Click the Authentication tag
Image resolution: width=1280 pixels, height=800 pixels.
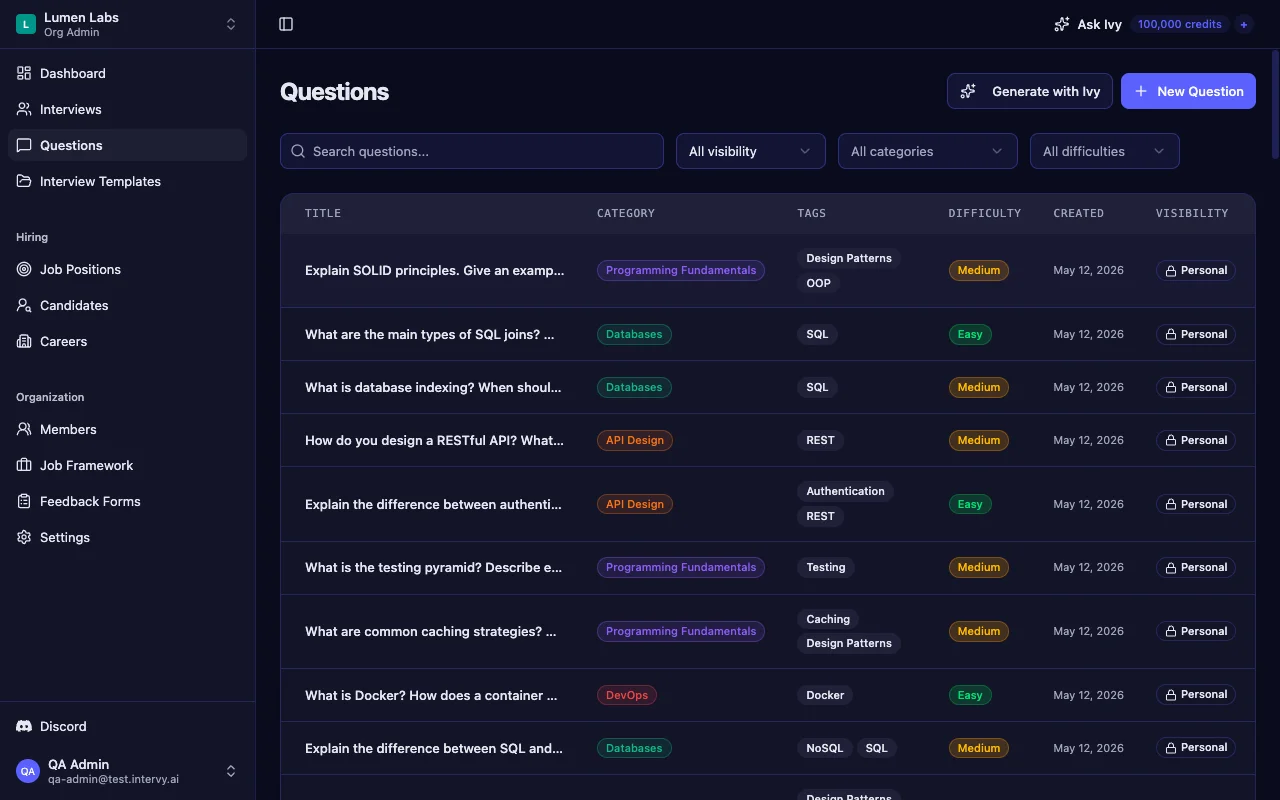(x=846, y=491)
